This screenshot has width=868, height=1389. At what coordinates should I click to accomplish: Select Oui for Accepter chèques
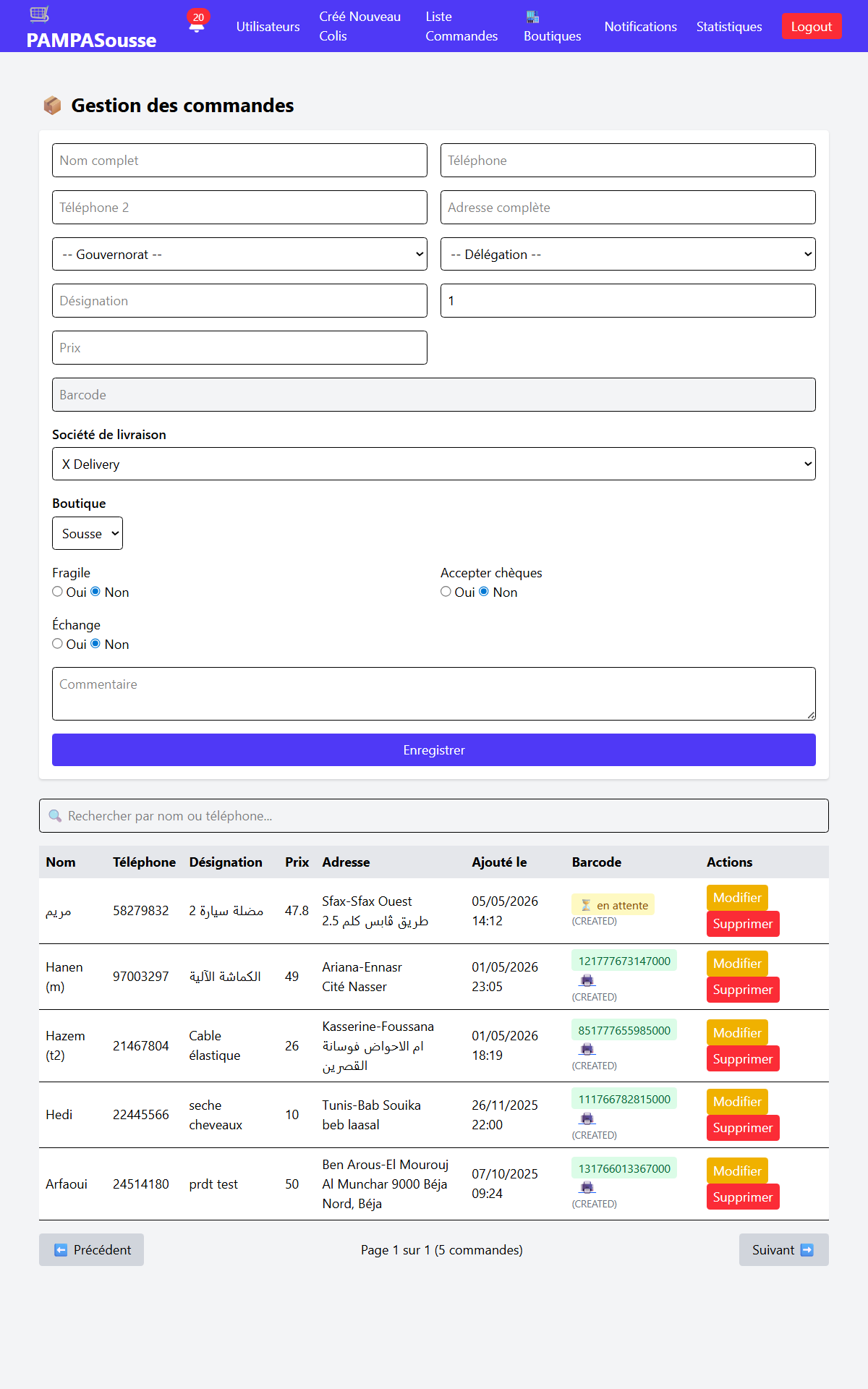(x=446, y=592)
